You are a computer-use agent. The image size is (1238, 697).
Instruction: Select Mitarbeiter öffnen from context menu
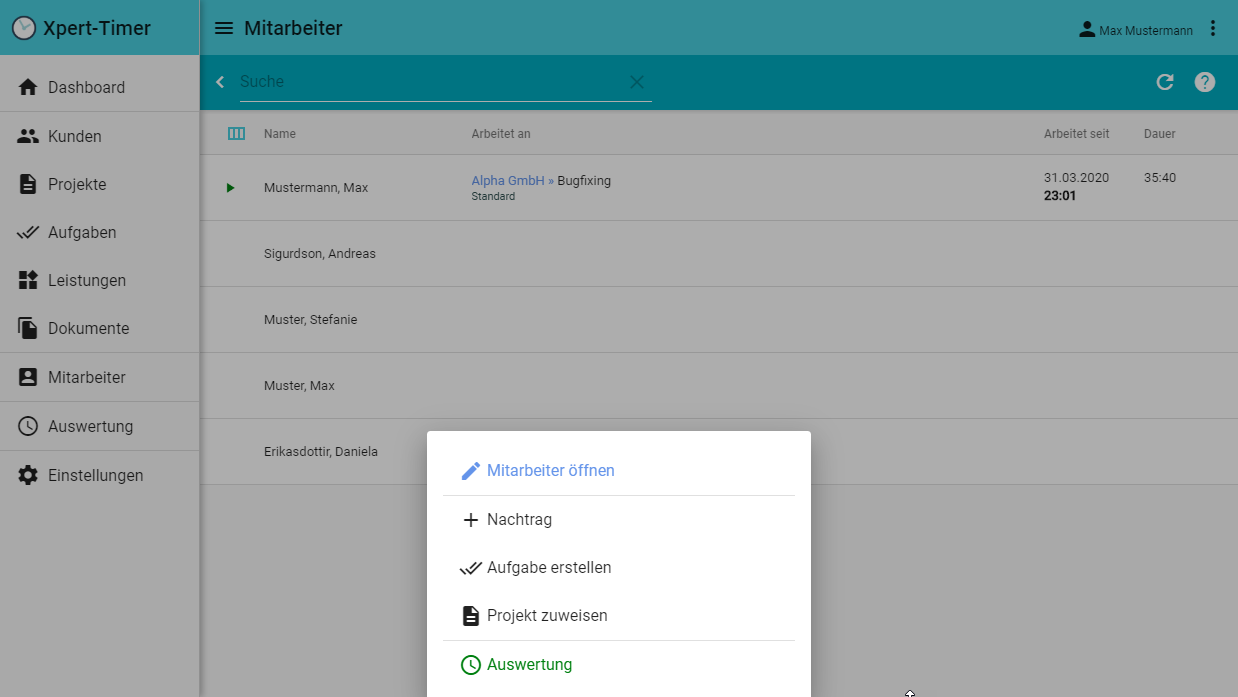click(x=550, y=470)
